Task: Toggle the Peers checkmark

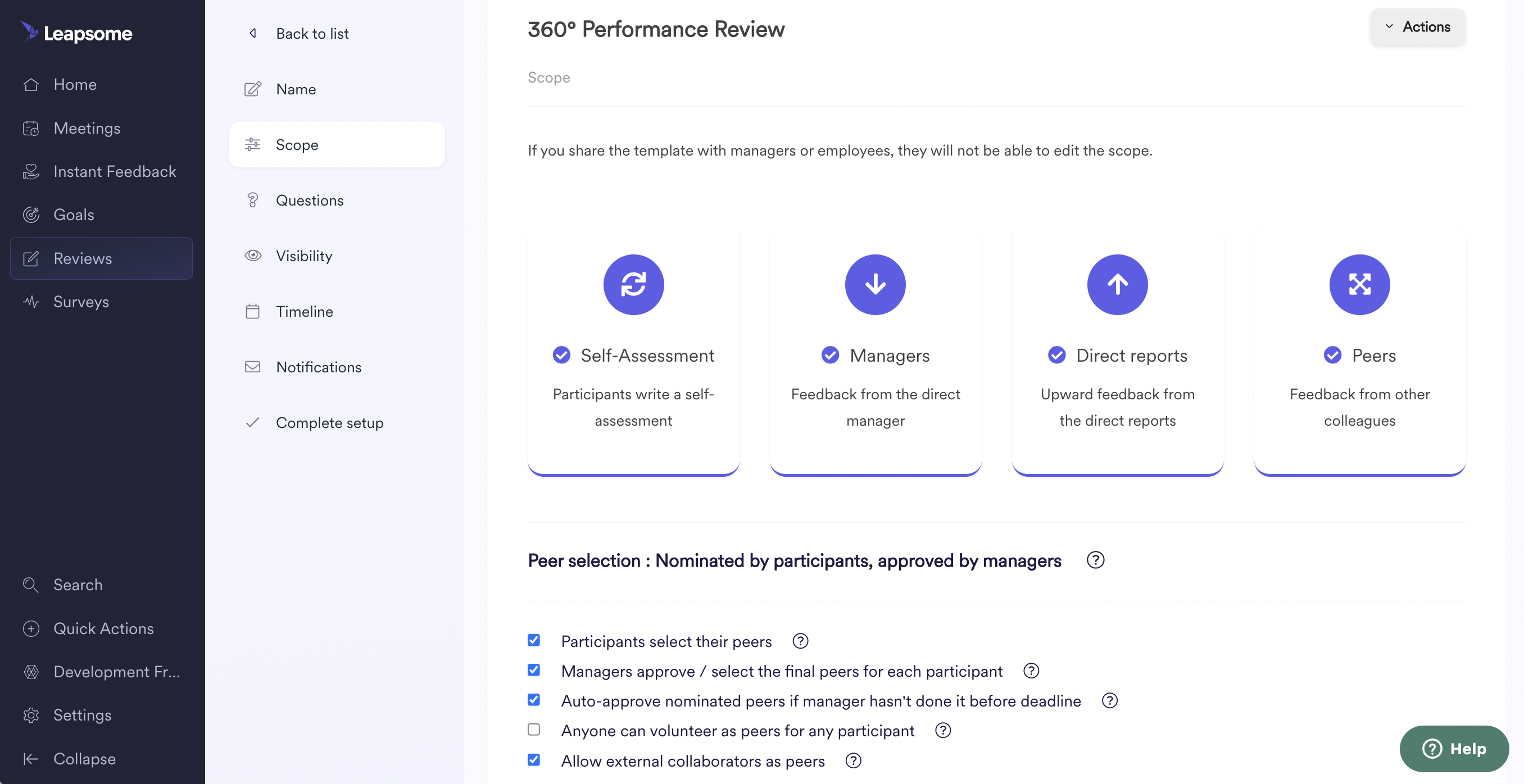Action: (1332, 355)
